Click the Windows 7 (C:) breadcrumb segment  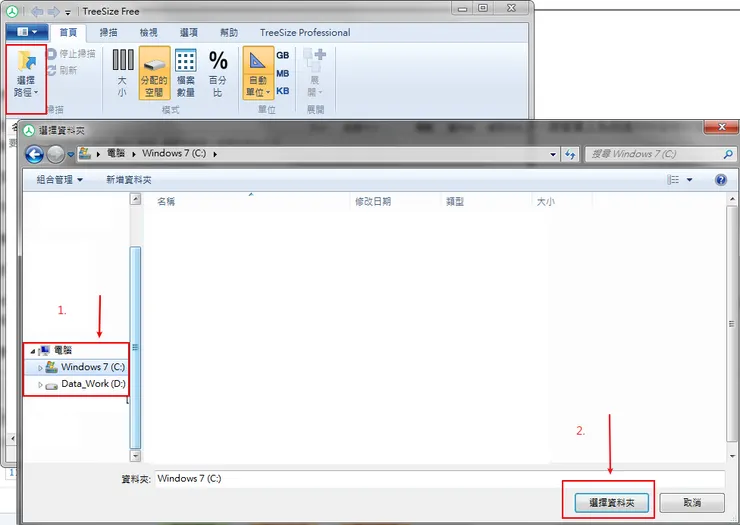pyautogui.click(x=174, y=153)
